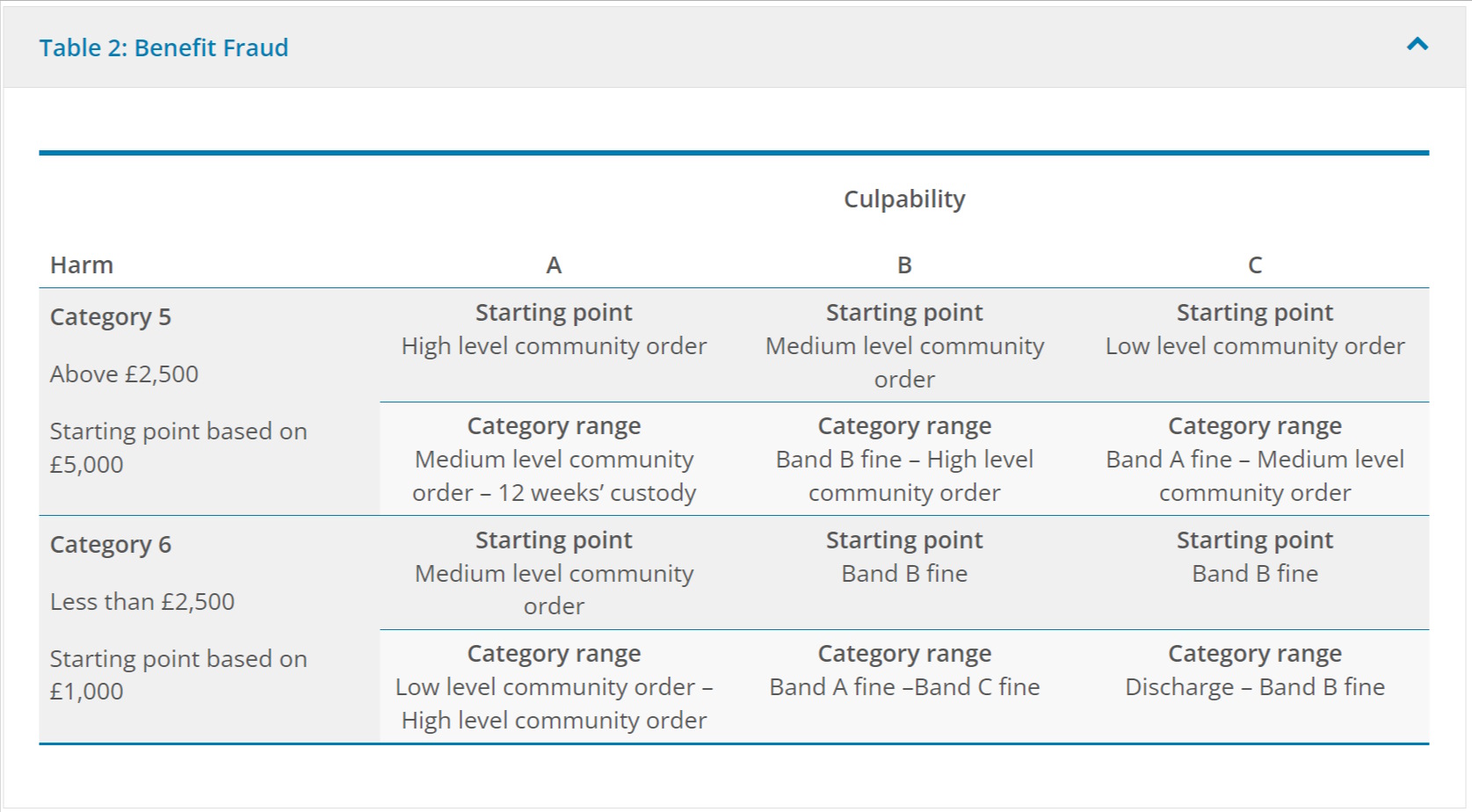Click the 'Less than £2,500' text
The image size is (1472, 812).
pos(142,601)
